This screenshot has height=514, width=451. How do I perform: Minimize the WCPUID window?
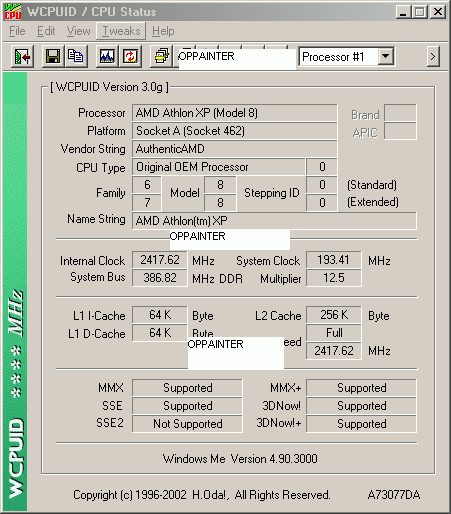tap(403, 12)
